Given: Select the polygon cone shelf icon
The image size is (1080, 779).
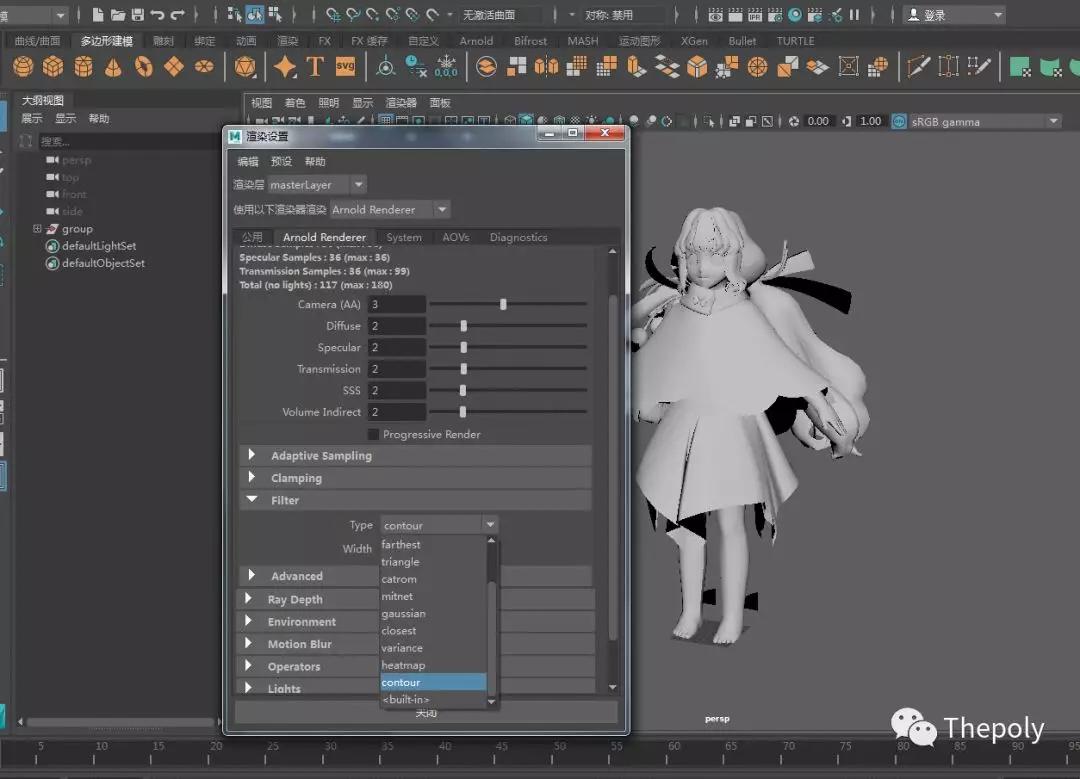Looking at the screenshot, I should [x=114, y=67].
